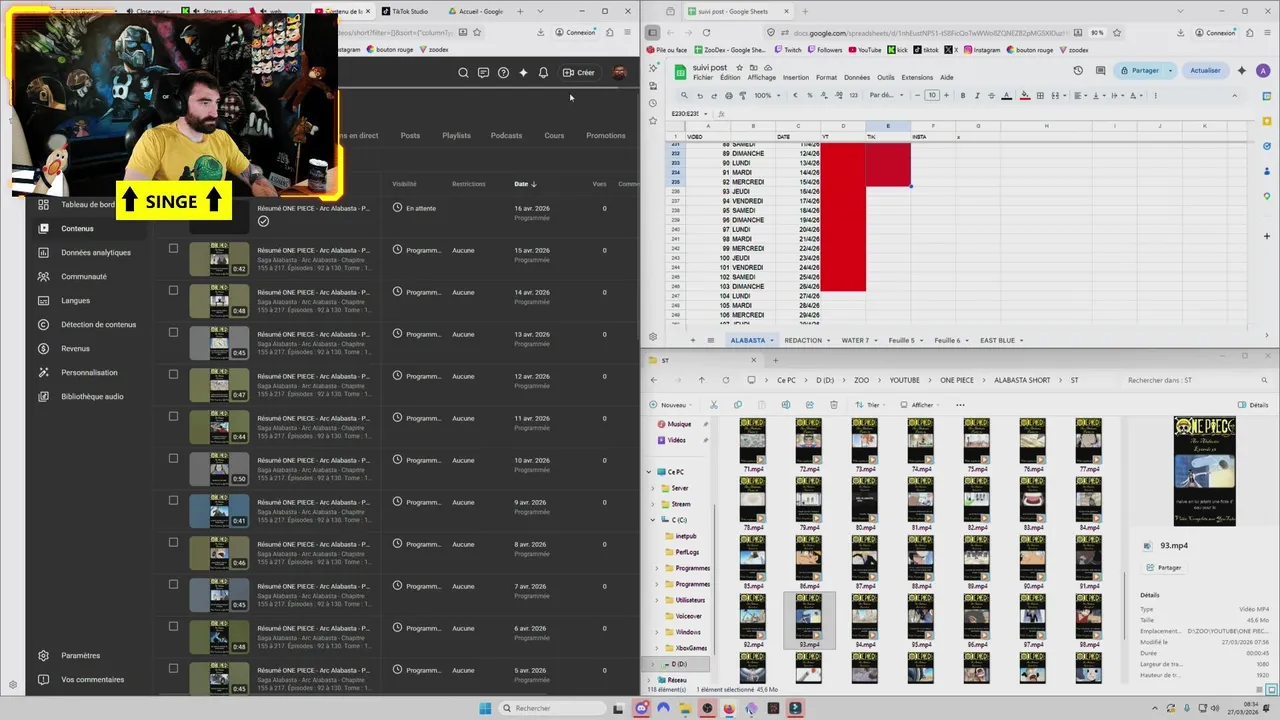Image resolution: width=1280 pixels, height=720 pixels.
Task: Open the Trier dropdown in File Explorer
Action: click(x=871, y=405)
